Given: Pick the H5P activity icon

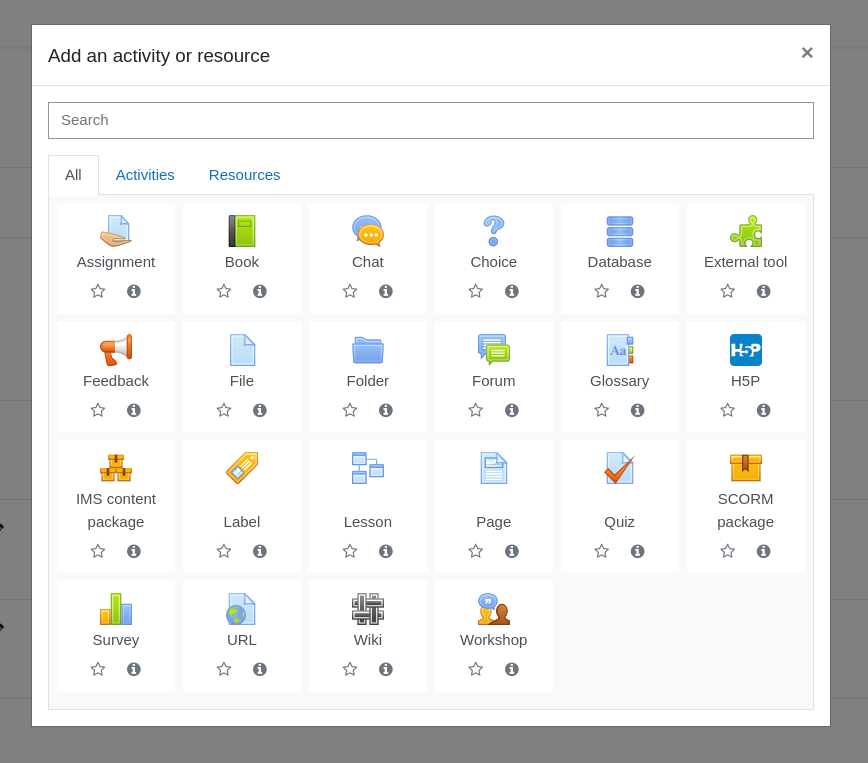Looking at the screenshot, I should [x=746, y=350].
